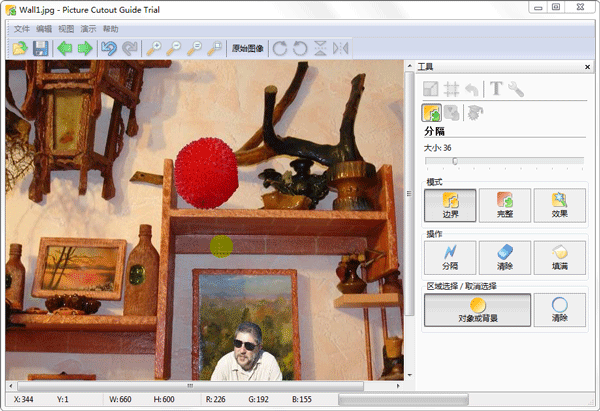This screenshot has height=411, width=600.
Task: Click the green right arrow in the toolbar
Action: click(x=86, y=48)
